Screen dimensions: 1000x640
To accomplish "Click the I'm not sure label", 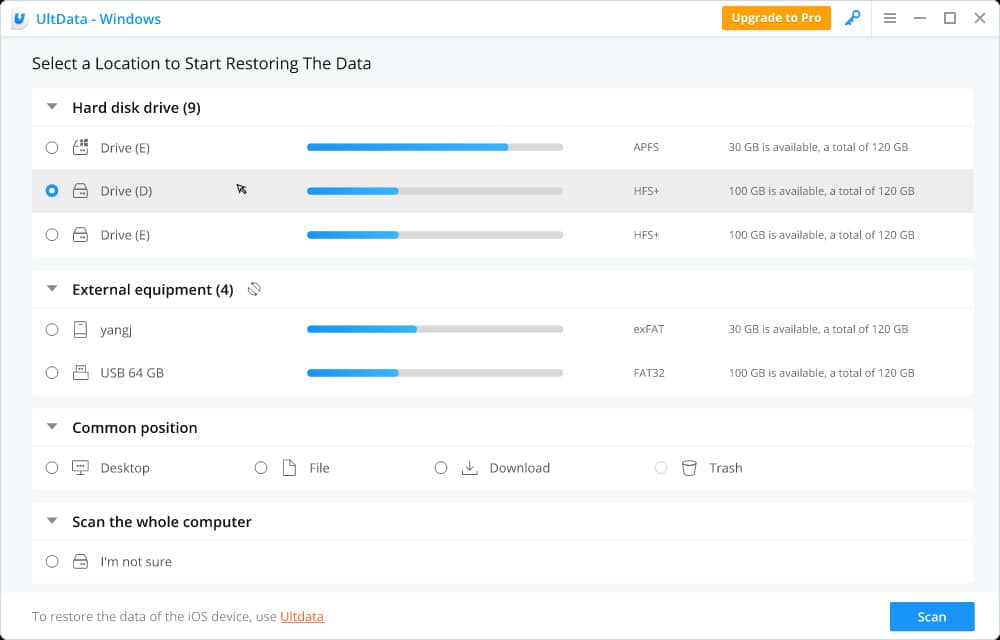I will pyautogui.click(x=136, y=562).
